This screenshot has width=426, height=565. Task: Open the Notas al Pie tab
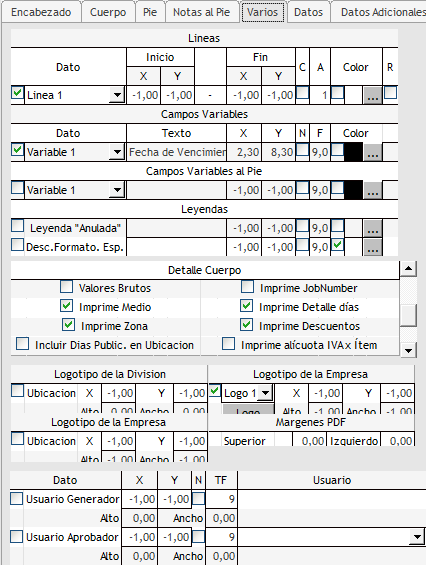[x=201, y=12]
